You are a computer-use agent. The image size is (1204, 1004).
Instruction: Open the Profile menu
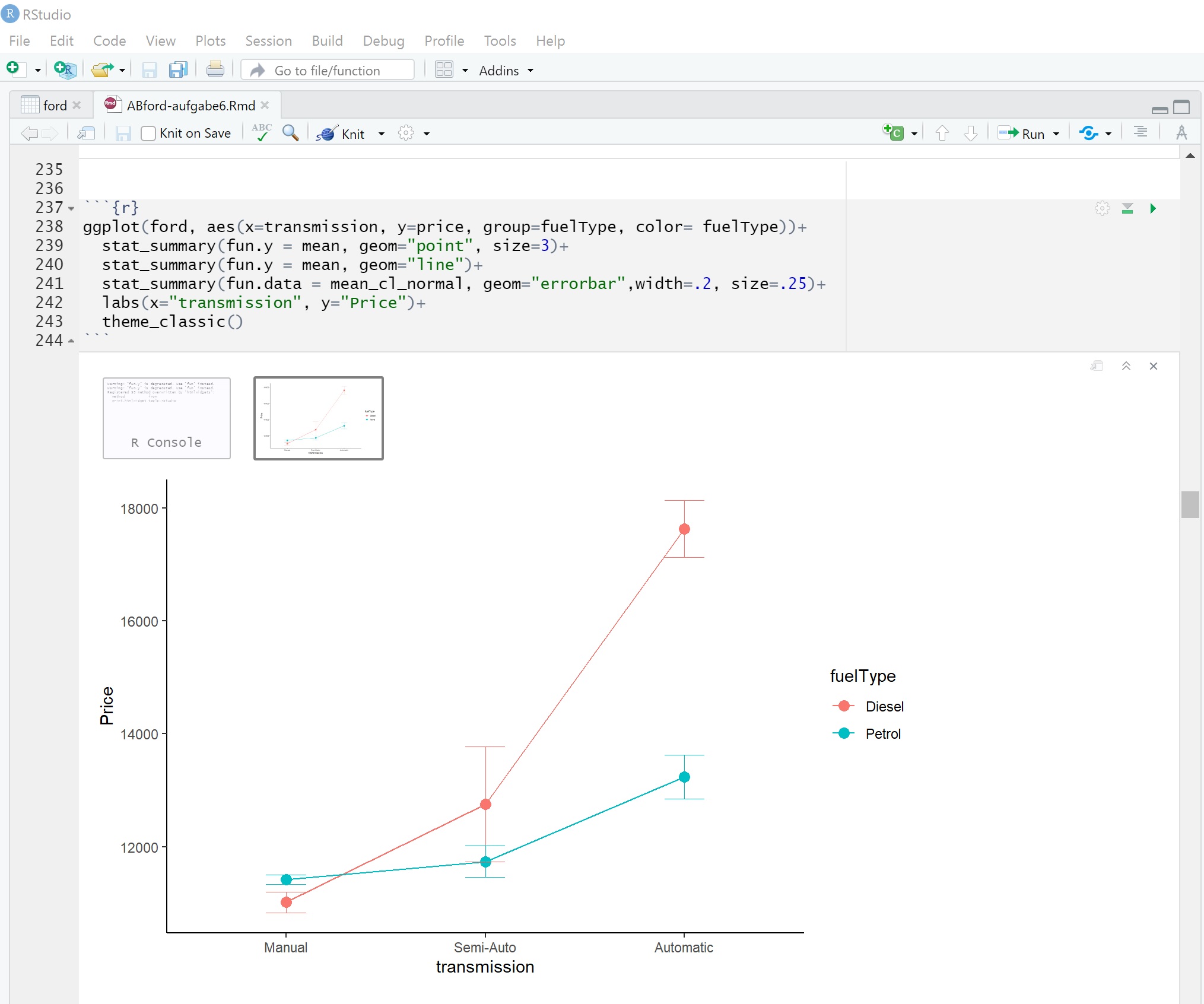(444, 41)
